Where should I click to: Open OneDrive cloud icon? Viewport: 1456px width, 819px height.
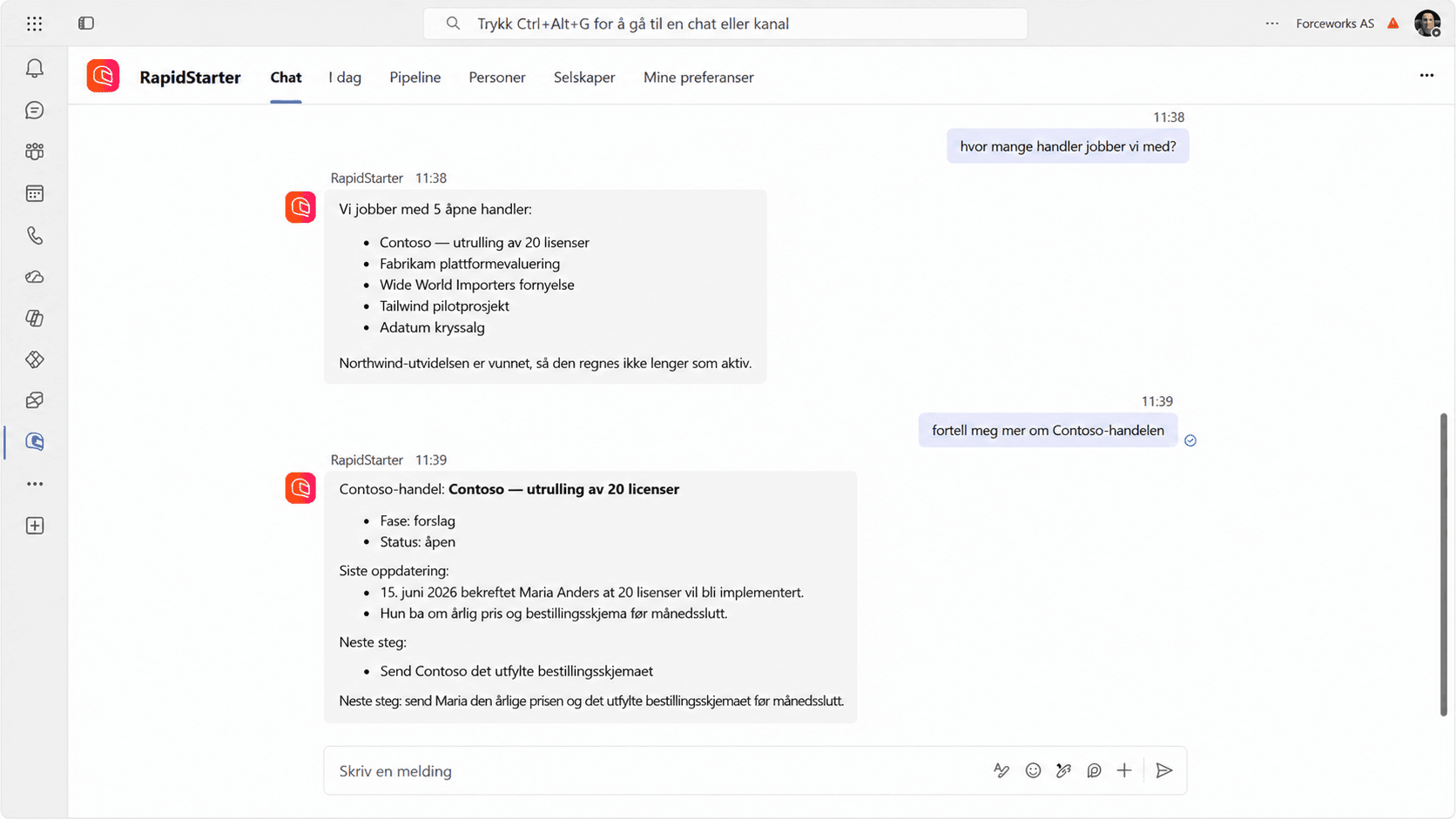coord(35,277)
